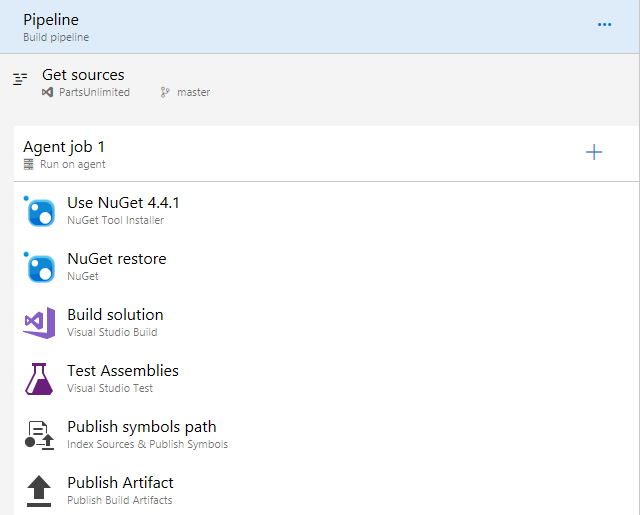Click the Publish symbols path icon
The height and width of the screenshot is (515, 640).
[39, 435]
